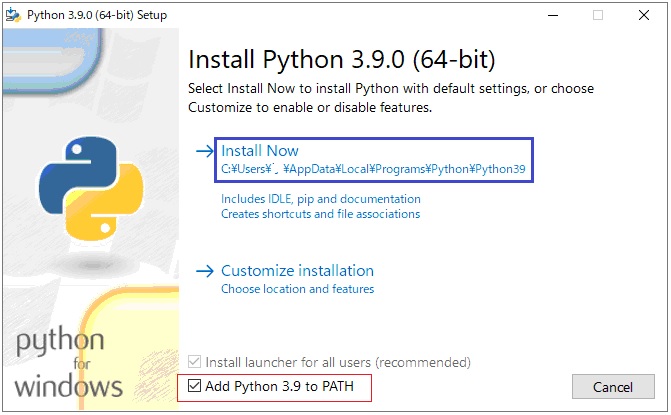Click the install path ending in Python39
This screenshot has width=671, height=415.
373,169
